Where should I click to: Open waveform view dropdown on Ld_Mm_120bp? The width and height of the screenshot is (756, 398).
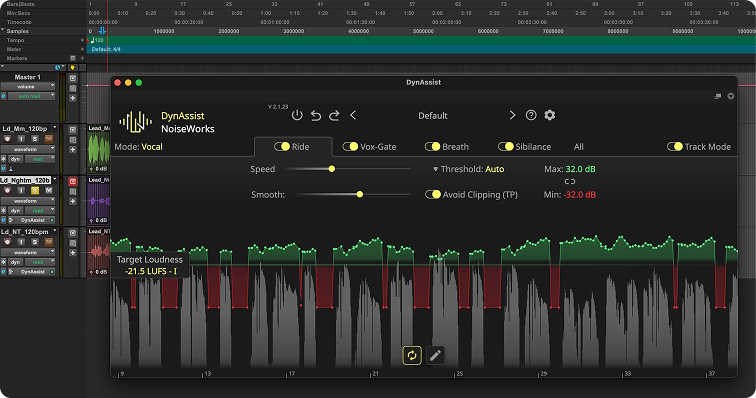coord(28,149)
